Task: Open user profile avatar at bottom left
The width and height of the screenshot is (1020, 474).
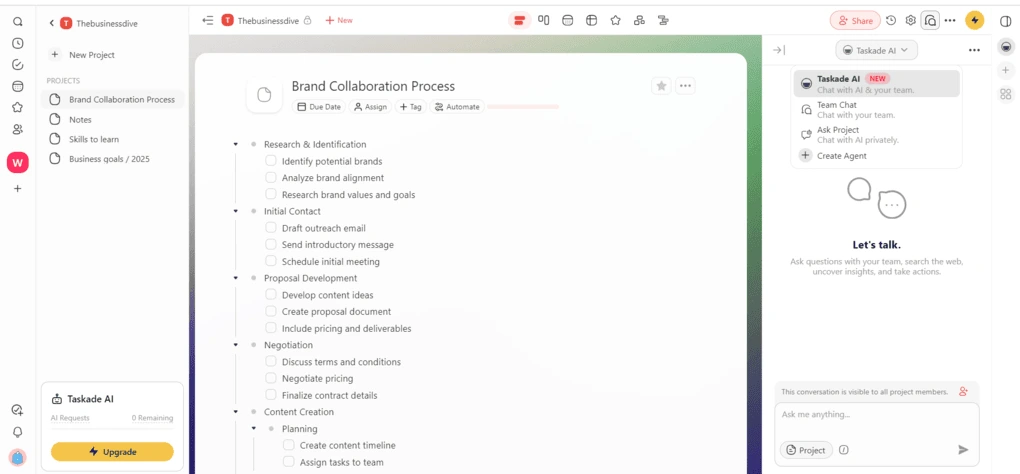Action: [18, 456]
